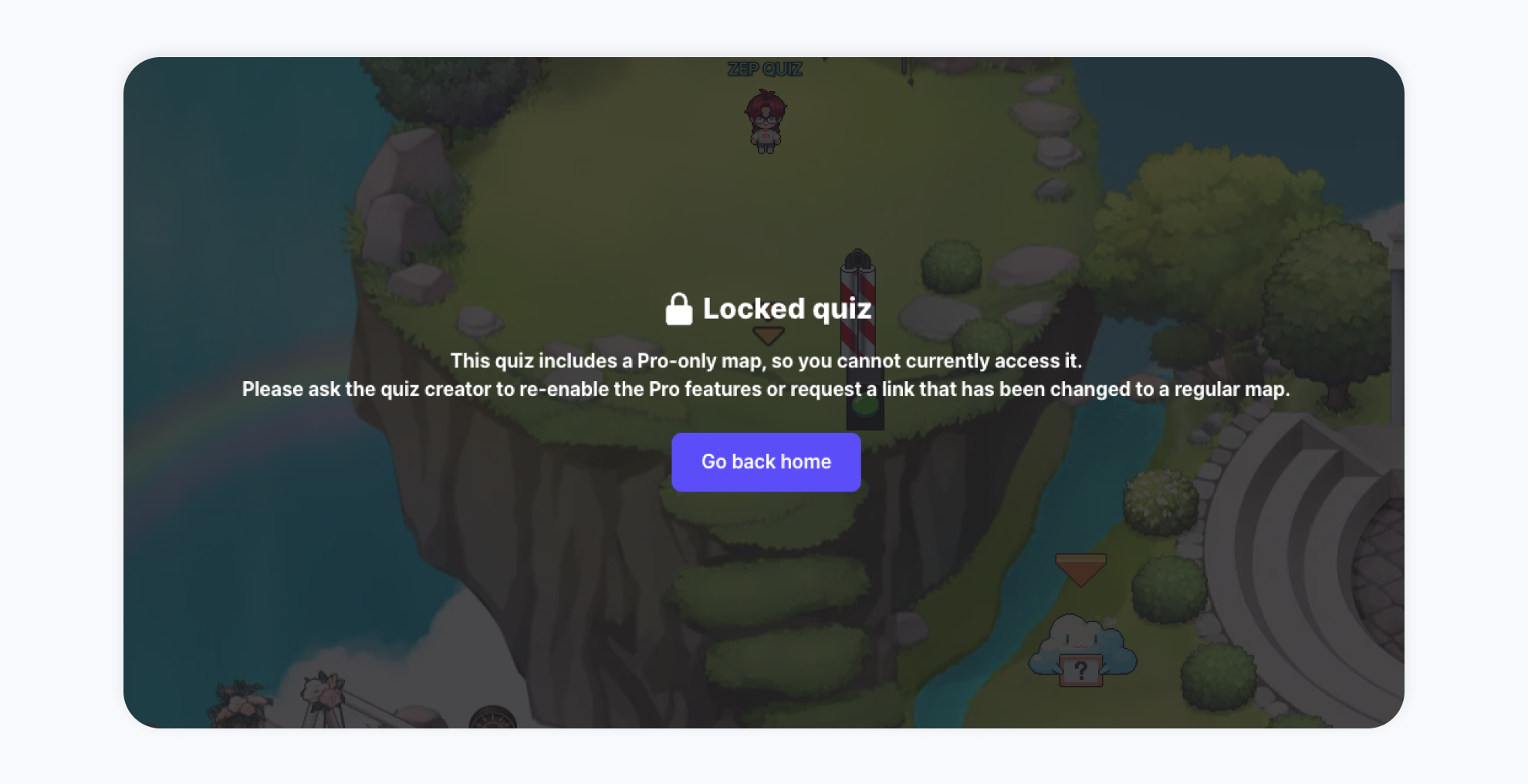Click the white flowering bush
Screen dimensions: 1528x784
tap(1161, 503)
